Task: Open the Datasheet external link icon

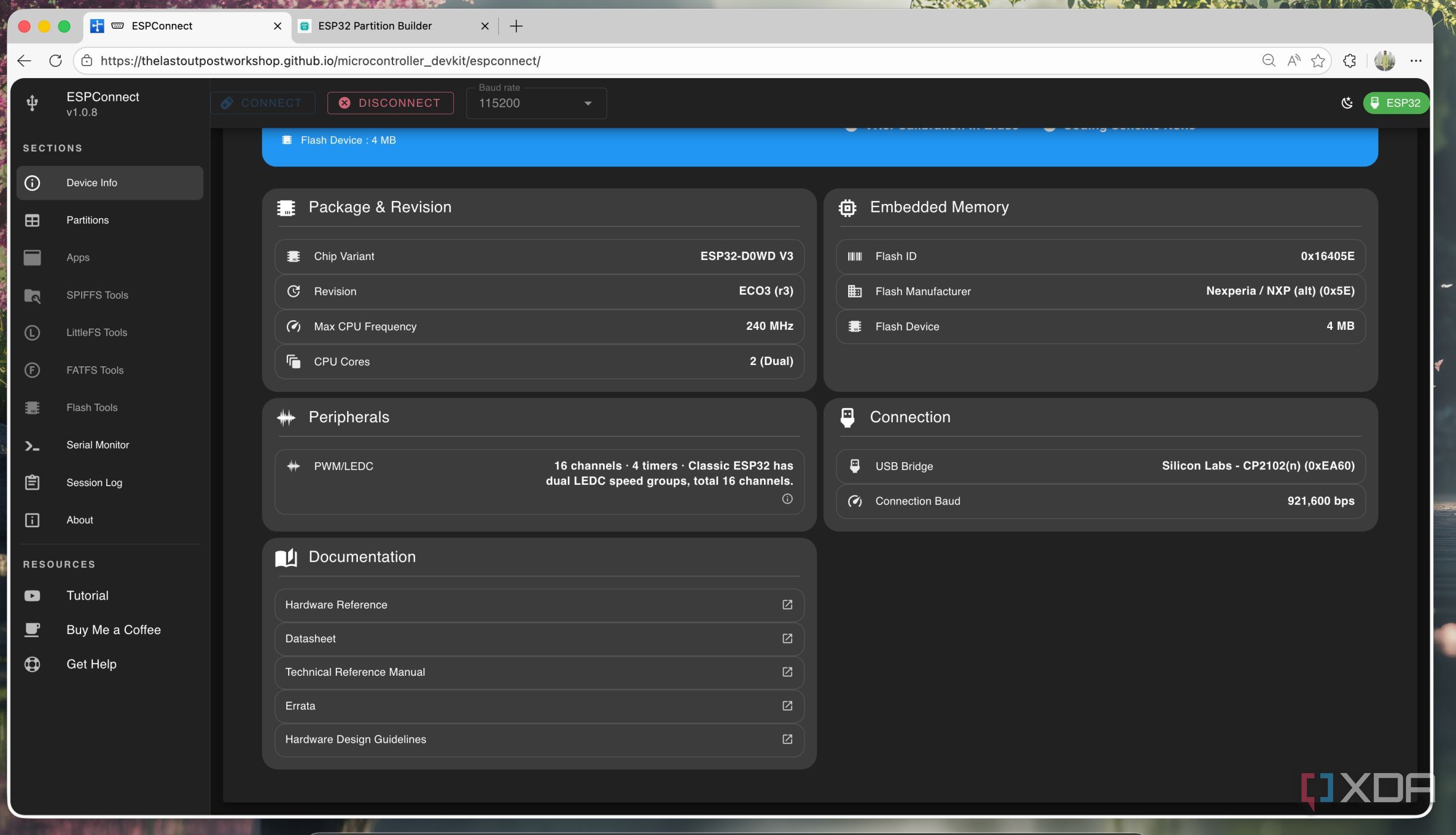Action: 787,638
